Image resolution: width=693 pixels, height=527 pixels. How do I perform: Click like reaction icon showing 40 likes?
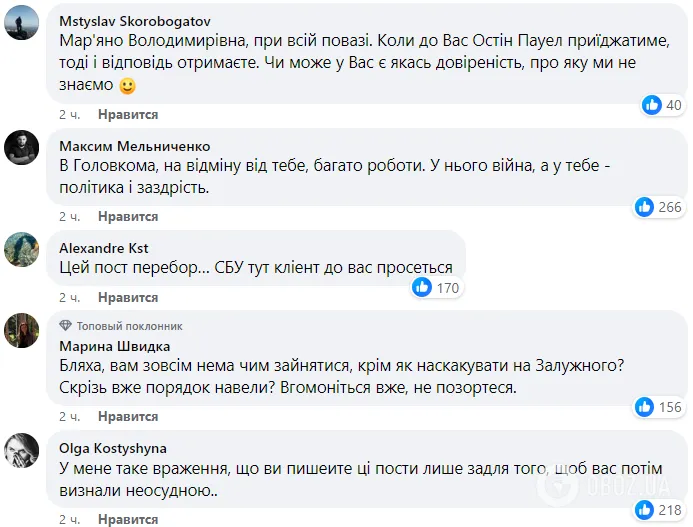652,105
